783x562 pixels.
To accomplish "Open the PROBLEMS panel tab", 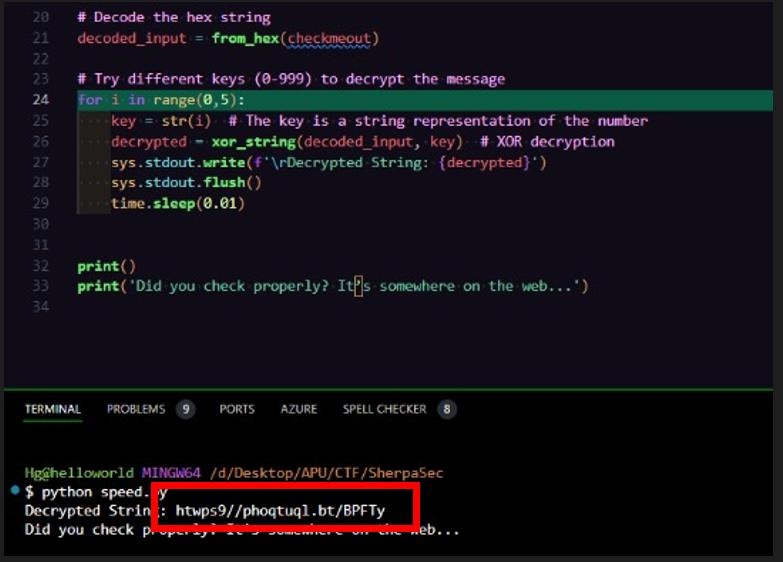I will 136,409.
